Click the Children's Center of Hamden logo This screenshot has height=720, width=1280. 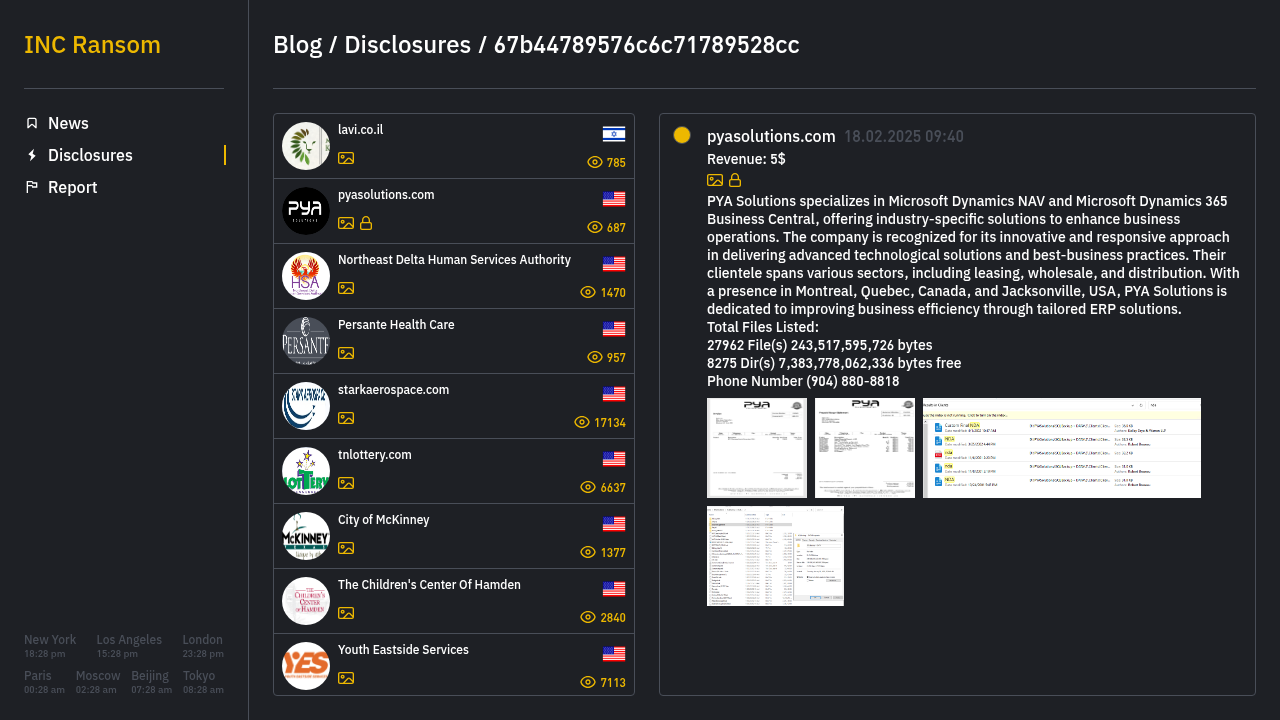(306, 601)
